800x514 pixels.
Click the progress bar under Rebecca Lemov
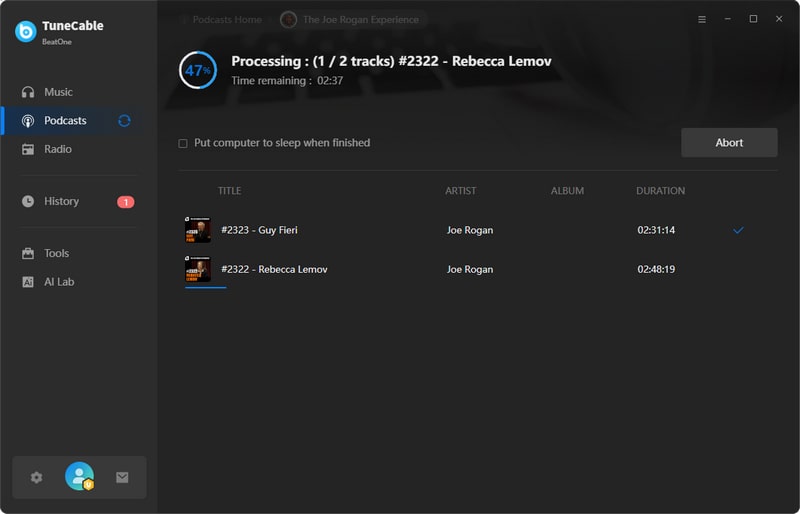[206, 287]
